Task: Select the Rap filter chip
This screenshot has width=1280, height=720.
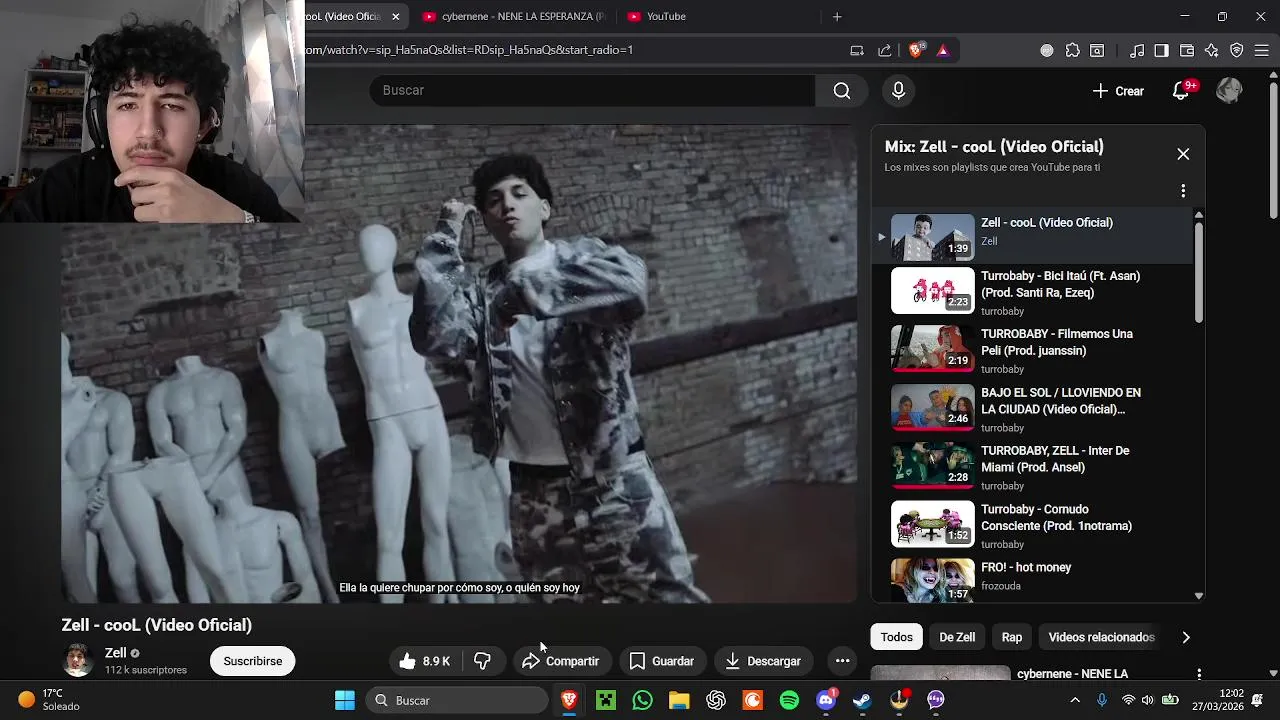Action: pos(1012,637)
